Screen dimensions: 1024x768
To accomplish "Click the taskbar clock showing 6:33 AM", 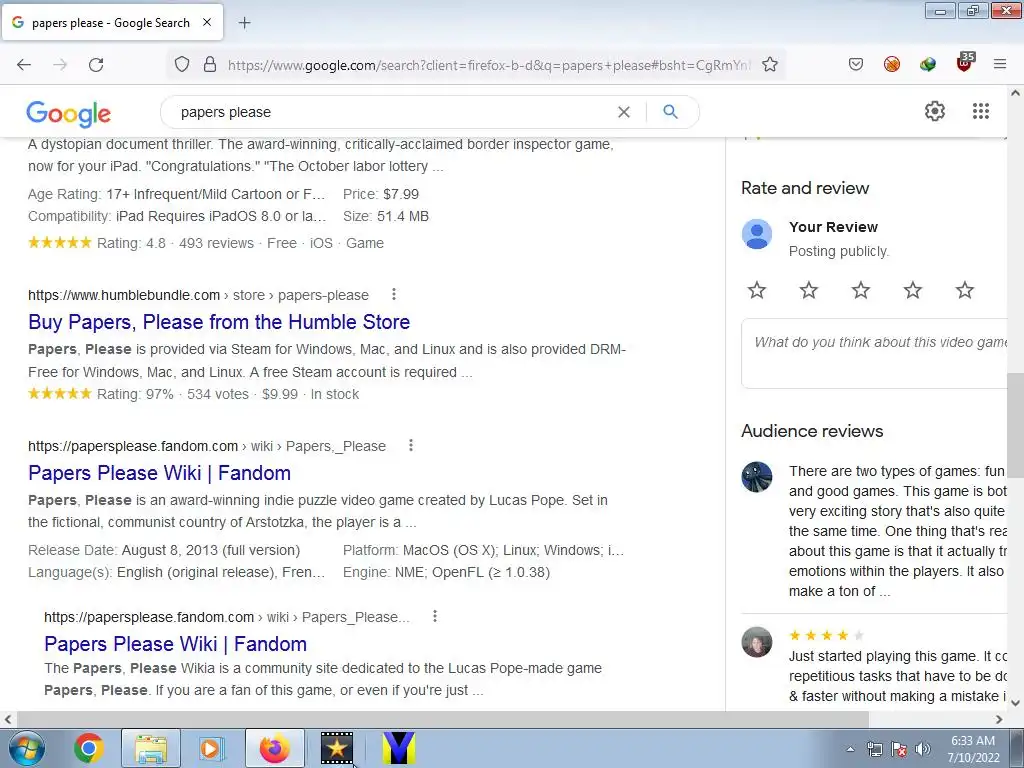I will (x=973, y=749).
